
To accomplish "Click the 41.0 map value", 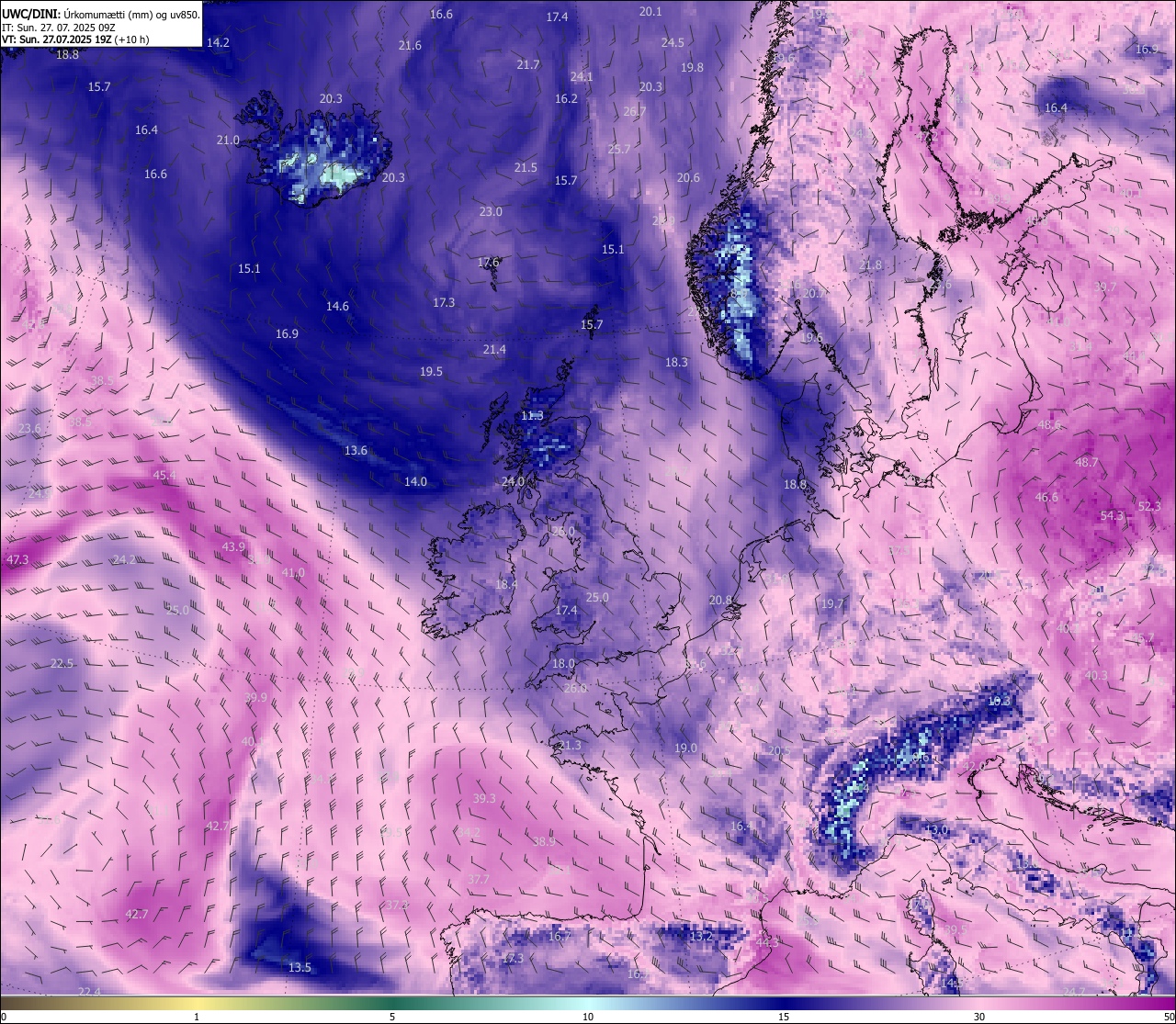I will pyautogui.click(x=293, y=572).
